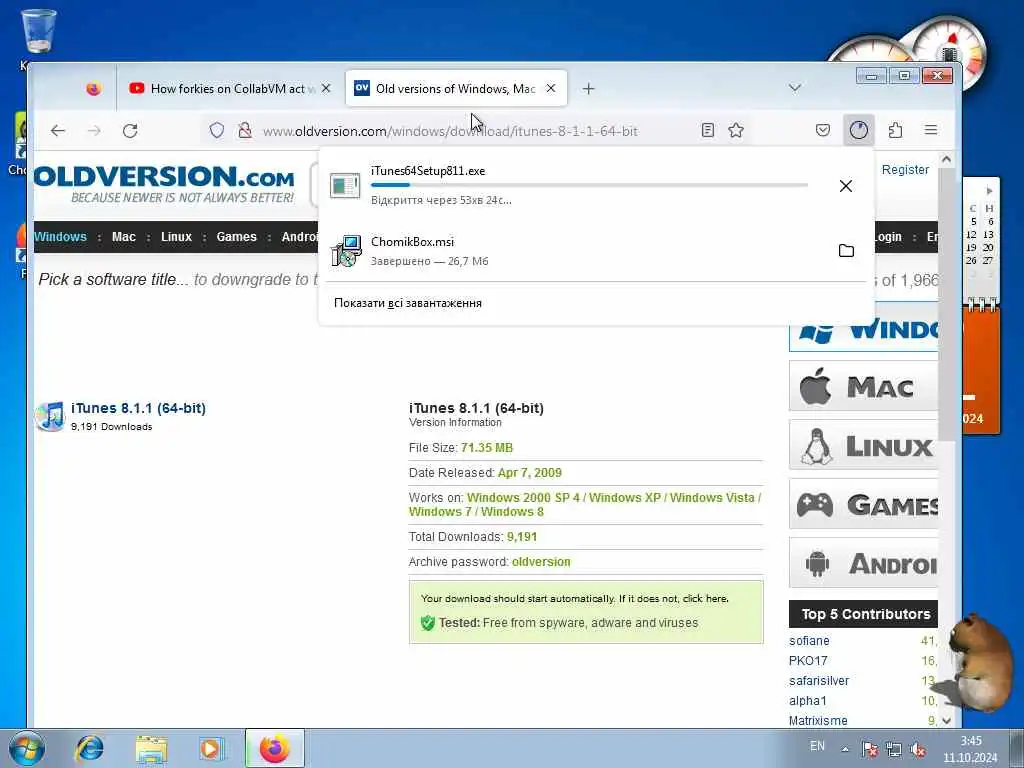Open contributor safarisilver's profile
This screenshot has width=1024, height=768.
(819, 681)
